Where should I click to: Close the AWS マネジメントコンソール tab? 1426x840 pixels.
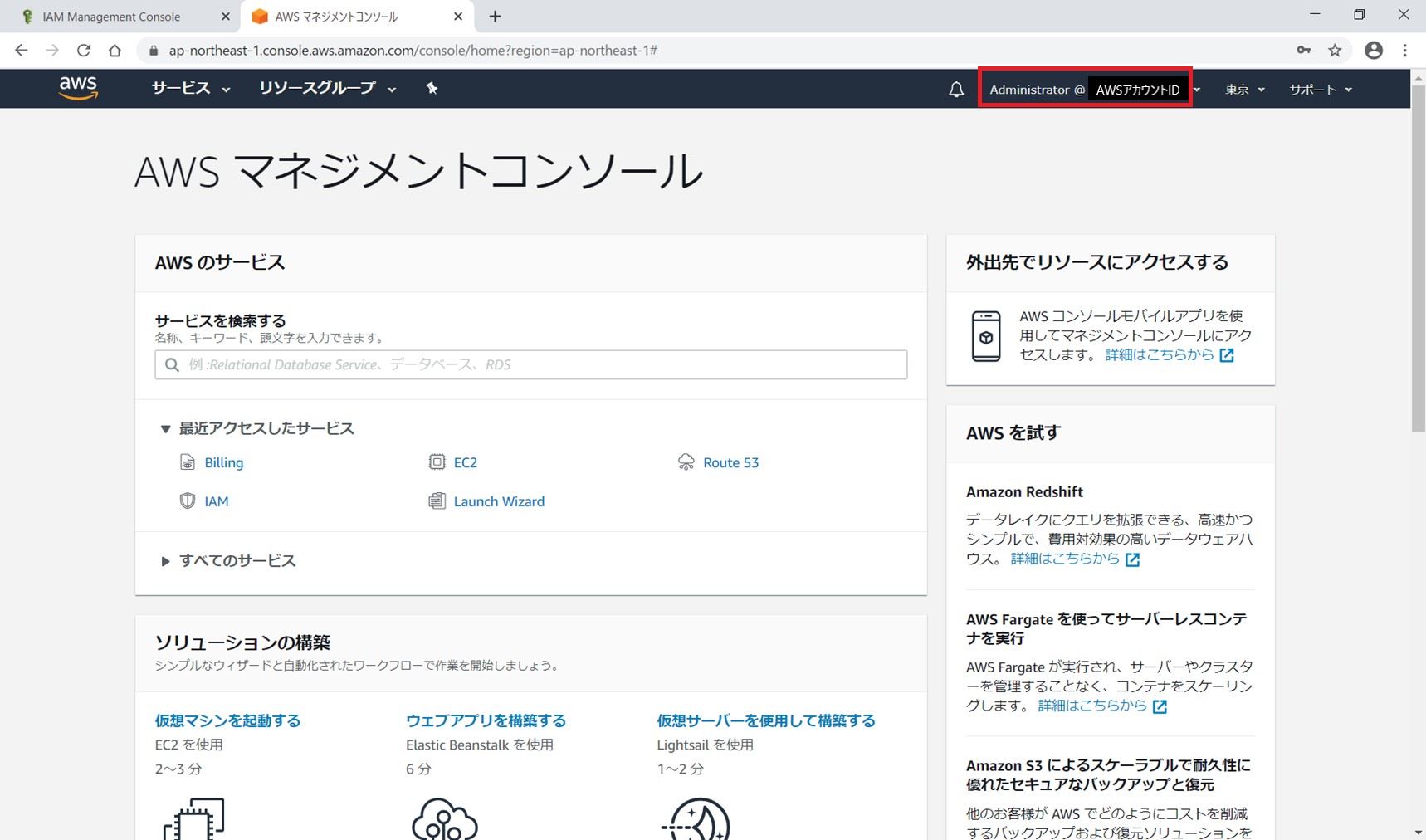pos(458,17)
